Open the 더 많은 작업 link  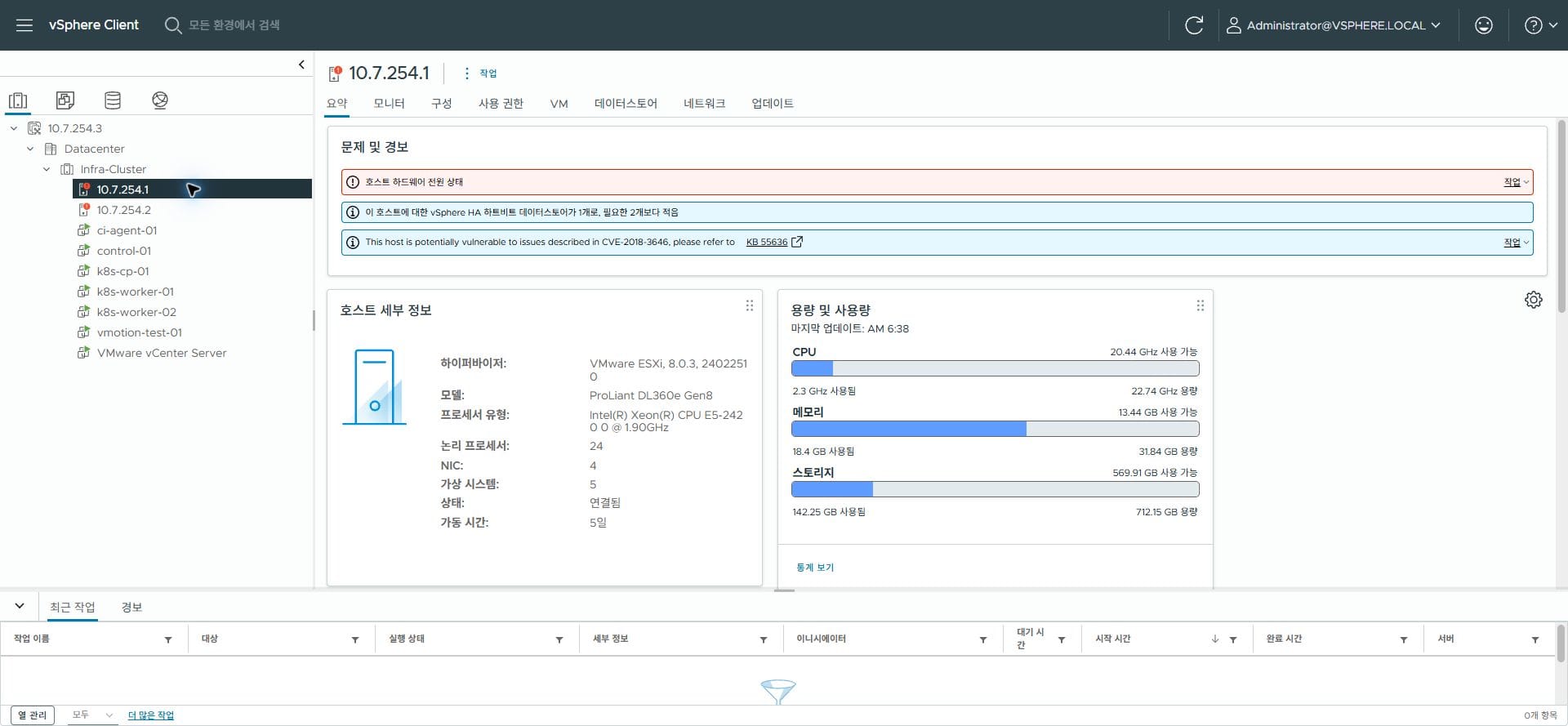point(151,715)
